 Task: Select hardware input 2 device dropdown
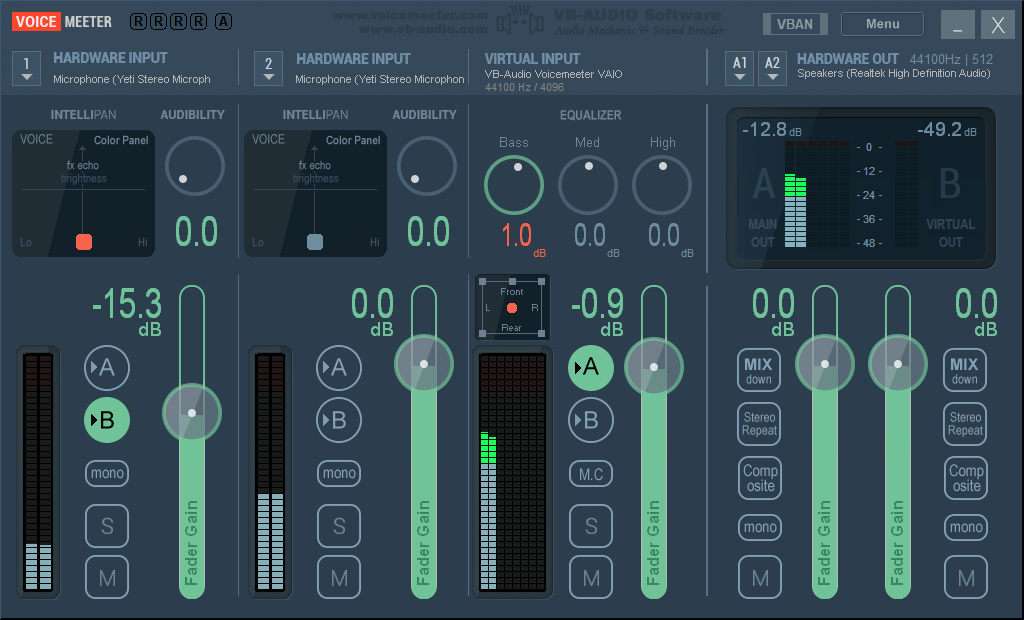(x=268, y=69)
